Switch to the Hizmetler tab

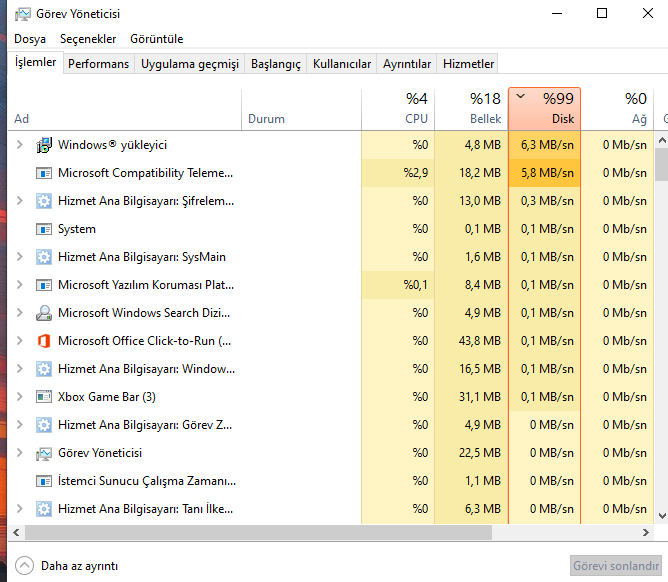click(x=468, y=64)
